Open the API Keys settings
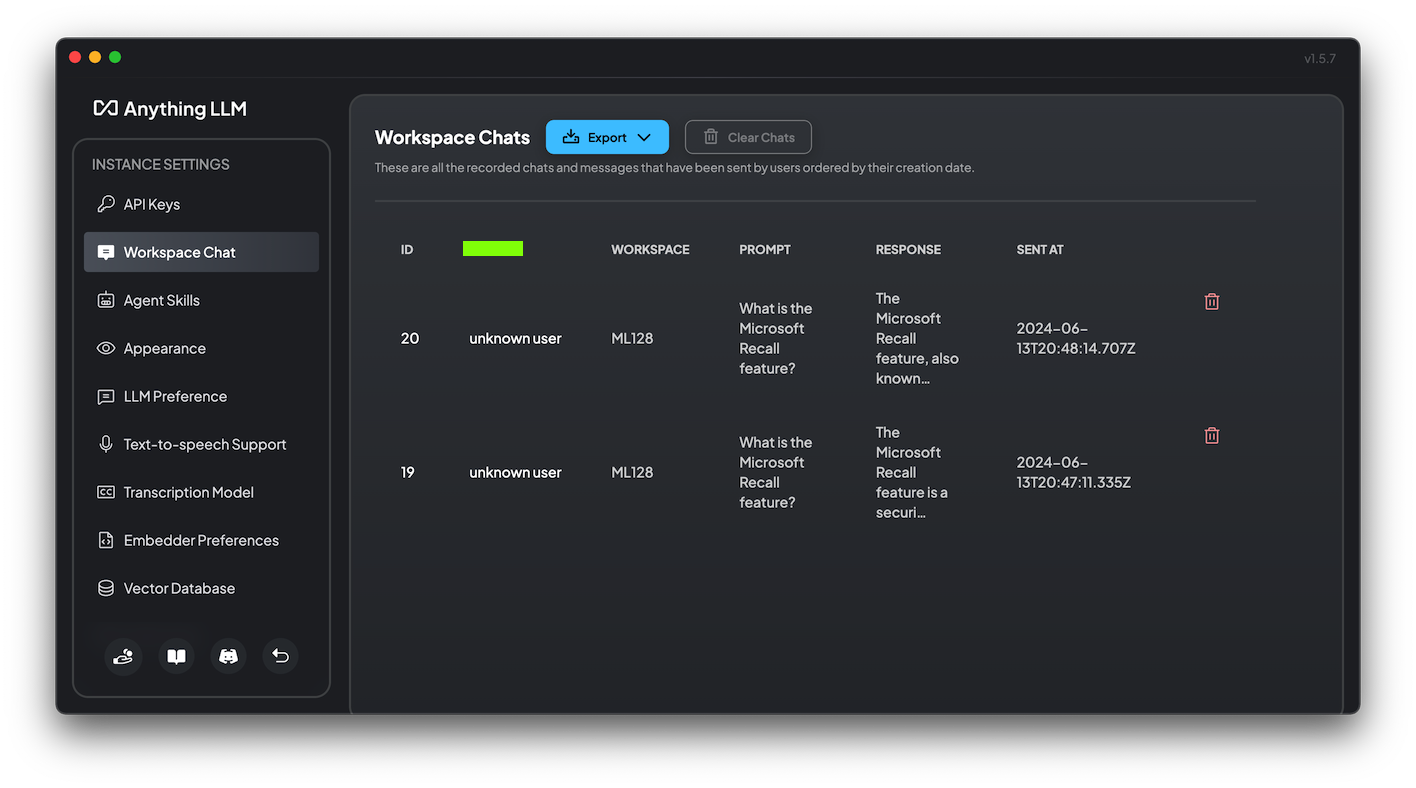Image resolution: width=1416 pixels, height=788 pixels. [x=152, y=204]
